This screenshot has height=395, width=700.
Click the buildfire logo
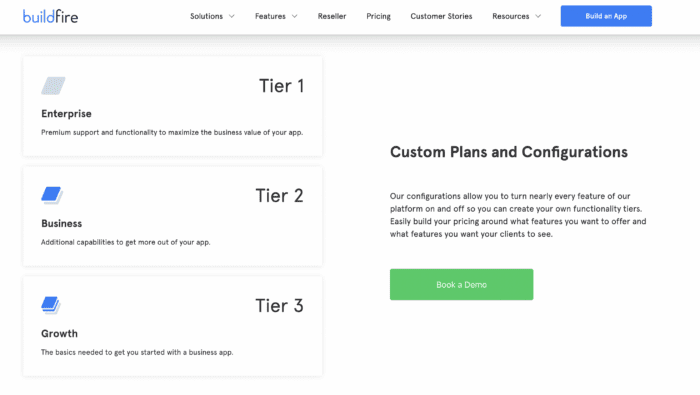(x=50, y=17)
